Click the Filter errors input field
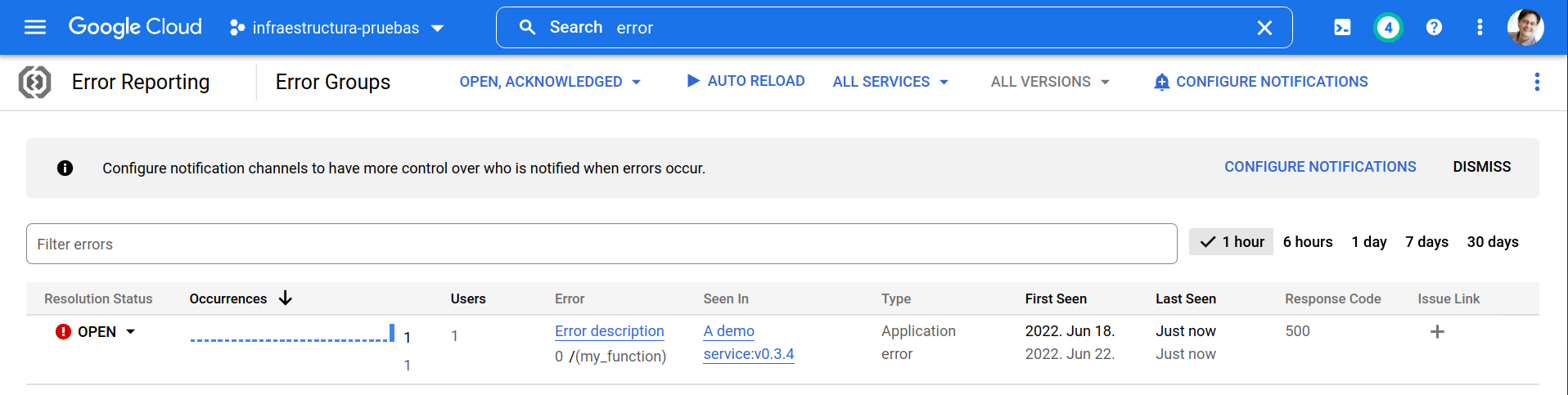Screen dimensions: 1568x395 click(x=601, y=244)
